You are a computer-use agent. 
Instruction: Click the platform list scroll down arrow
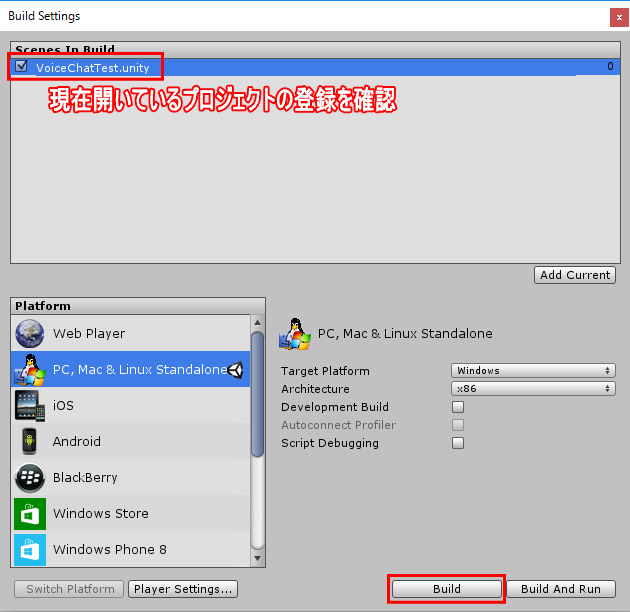[258, 559]
